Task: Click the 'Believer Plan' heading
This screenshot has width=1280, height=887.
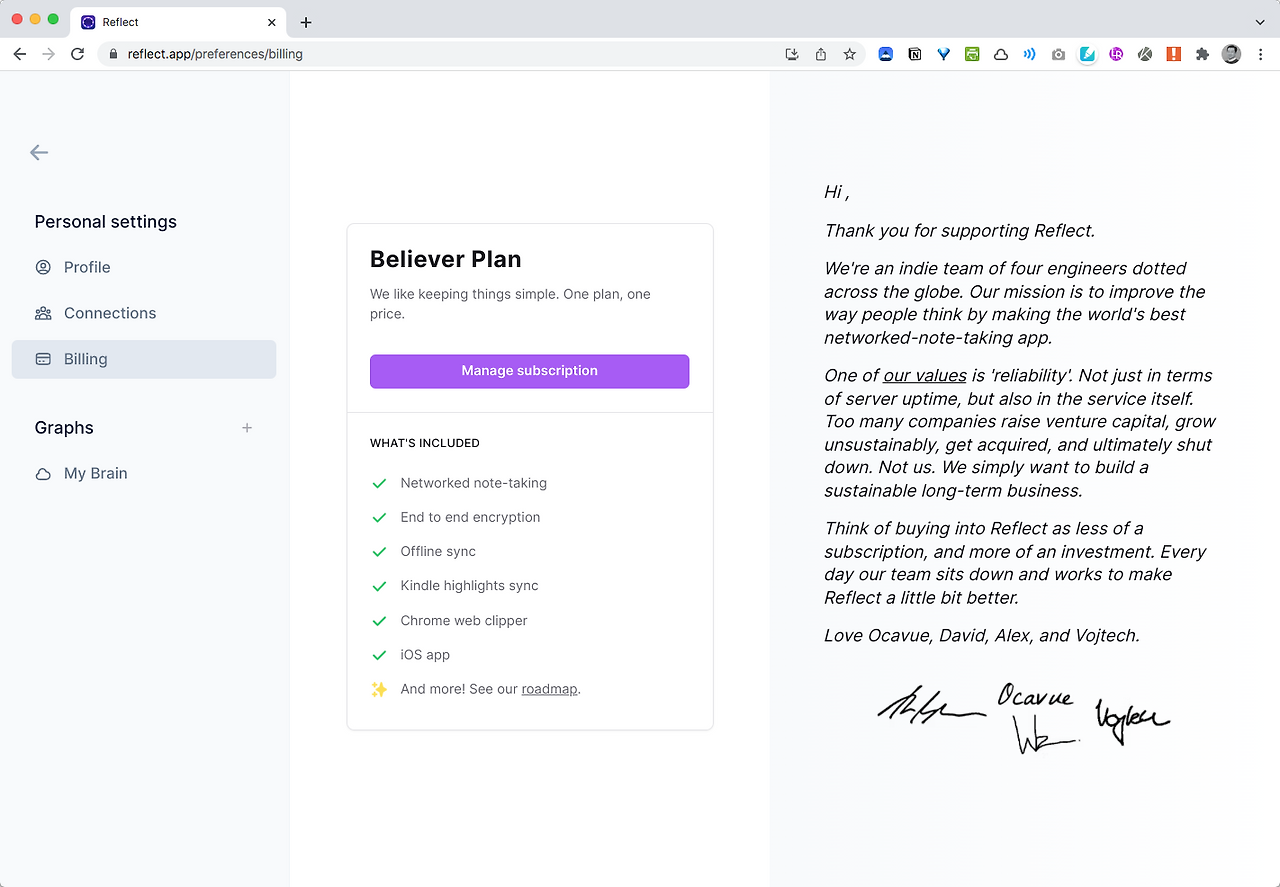Action: (446, 259)
